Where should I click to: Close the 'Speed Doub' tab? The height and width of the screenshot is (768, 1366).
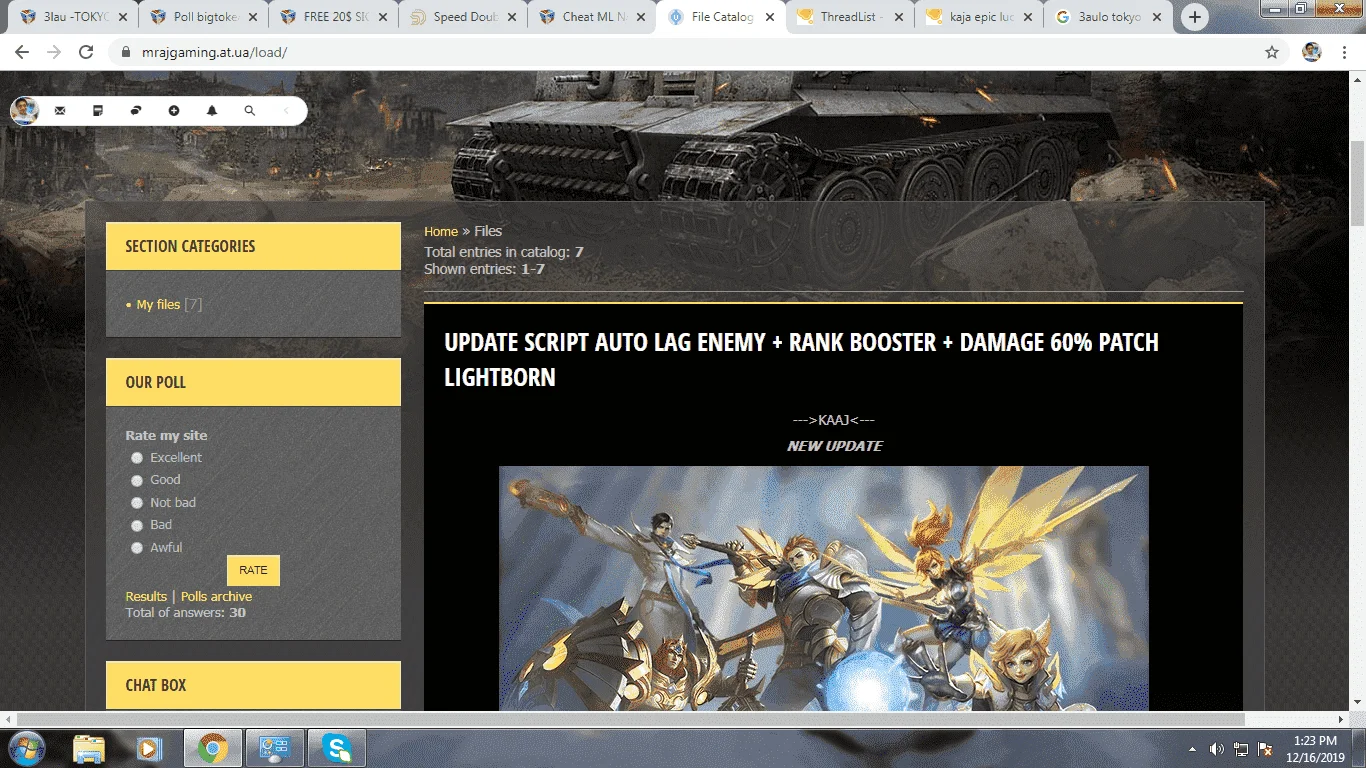coord(510,17)
